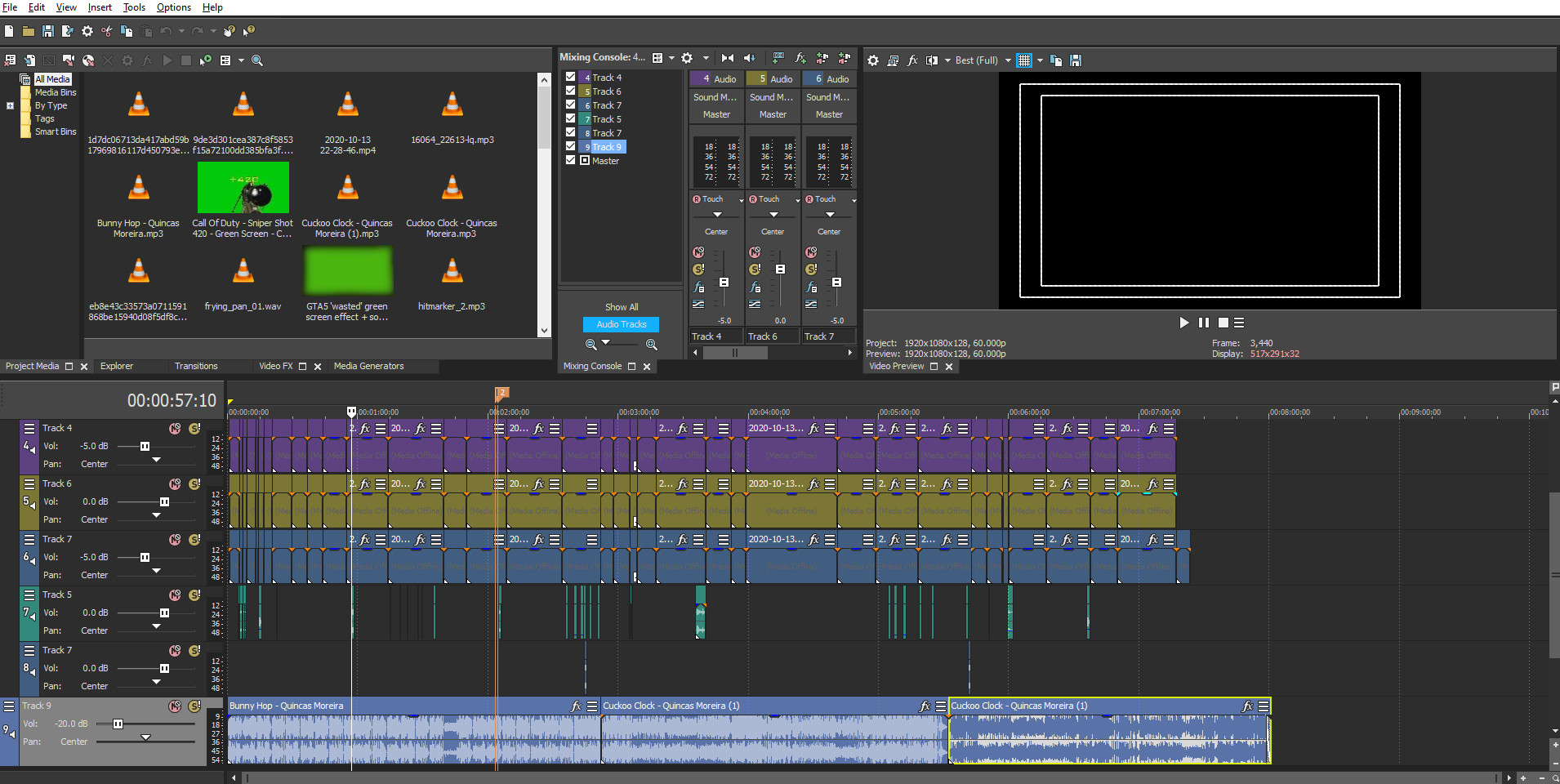Toggle the preview Overlays grid icon

[1024, 60]
